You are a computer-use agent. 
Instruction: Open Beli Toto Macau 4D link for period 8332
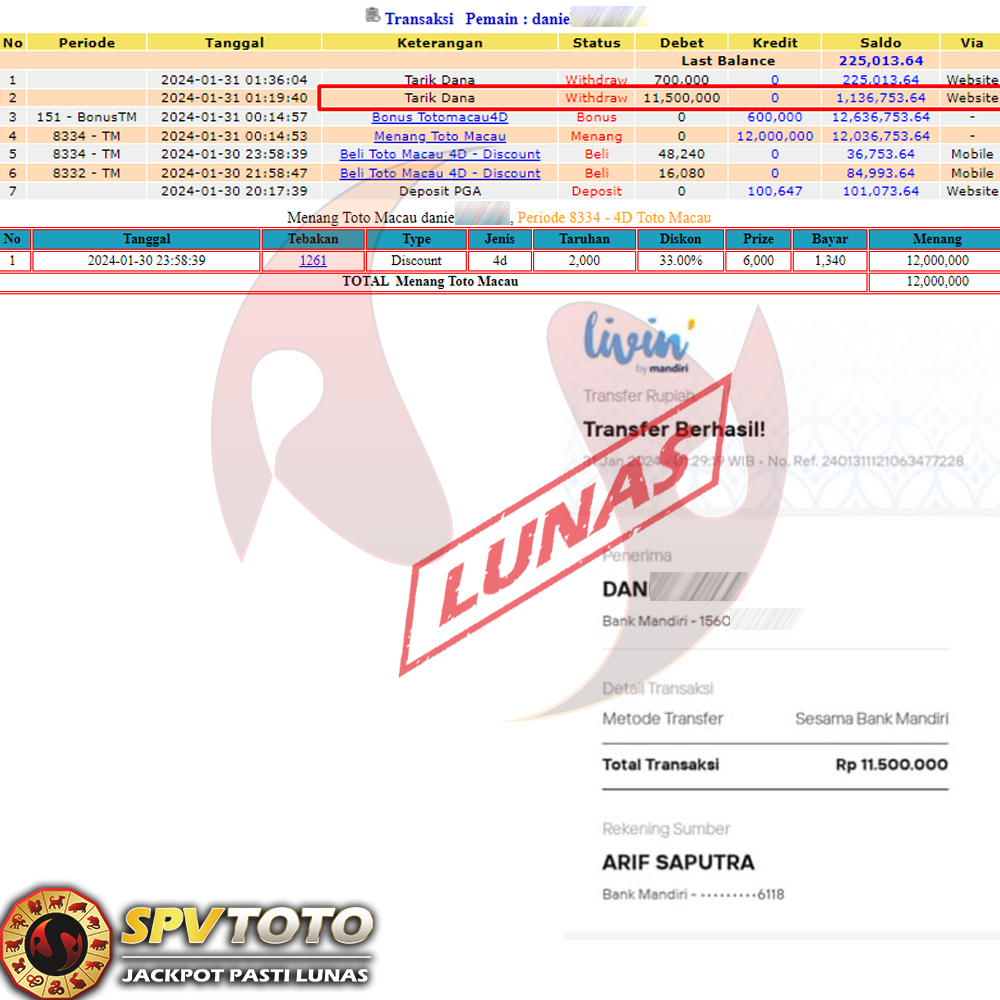click(x=440, y=173)
